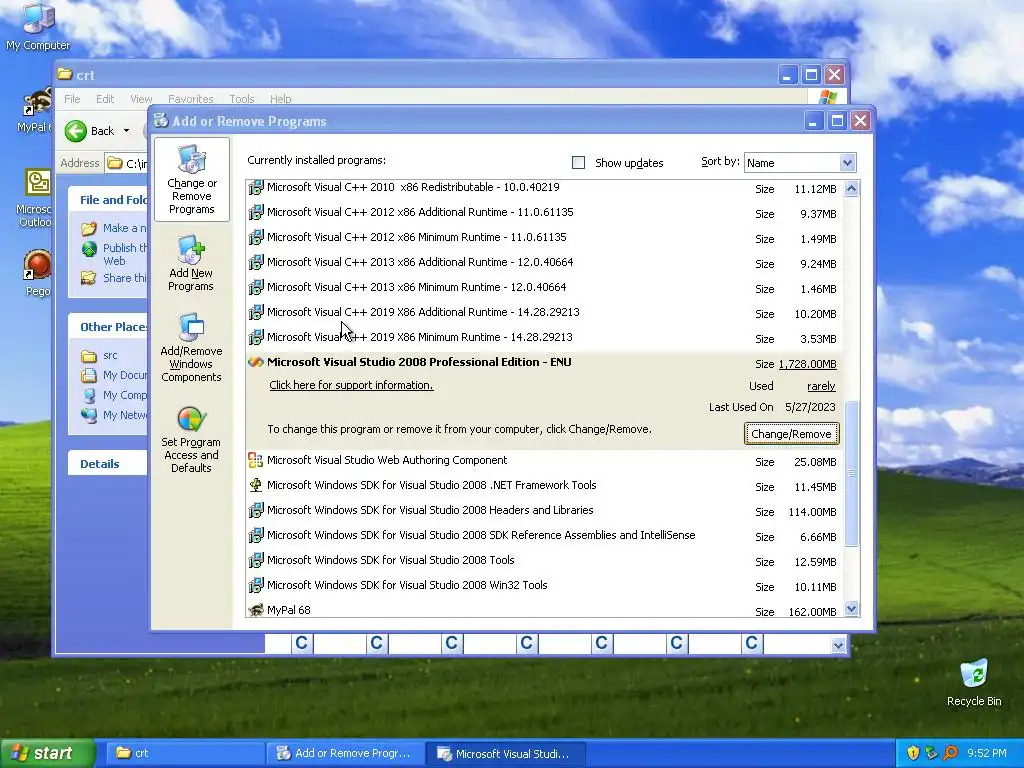Click icon of Visual C++ 2012 x86 Minimum Runtime
The width and height of the screenshot is (1024, 768).
tap(256, 237)
